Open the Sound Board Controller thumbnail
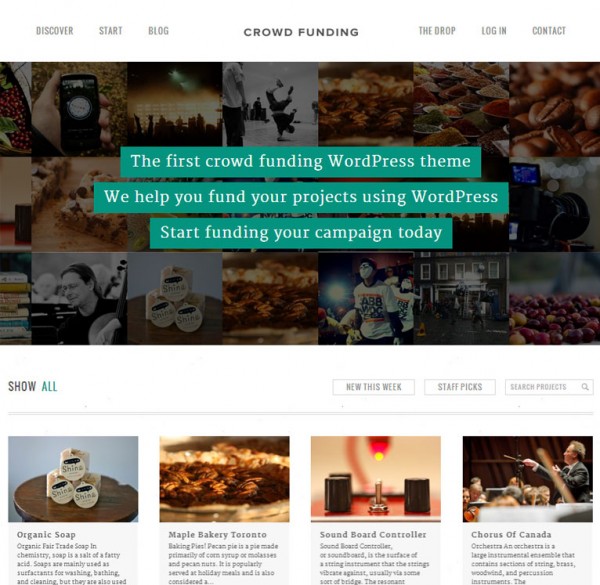 tap(376, 479)
